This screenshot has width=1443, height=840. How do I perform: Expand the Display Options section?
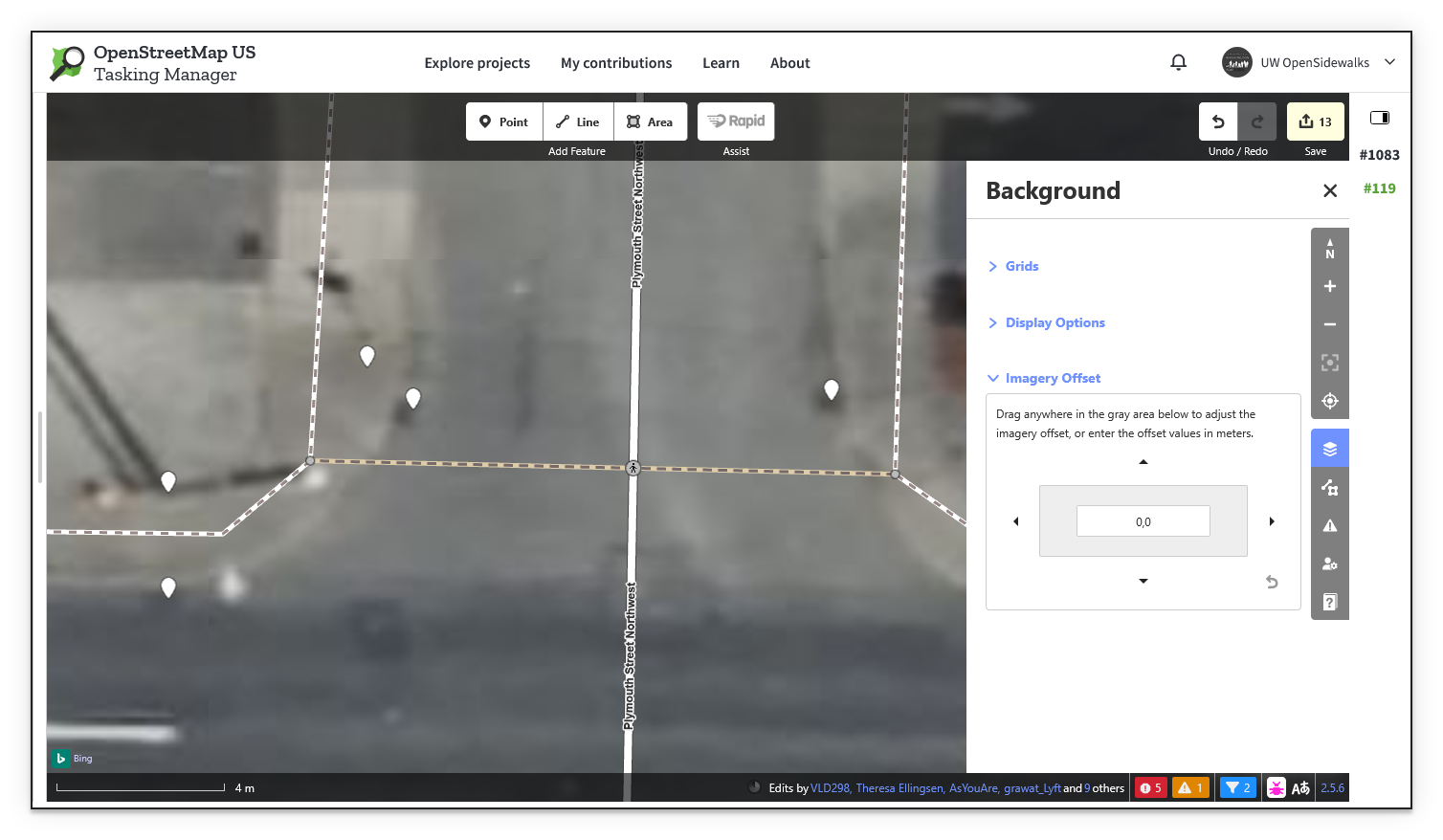(1054, 322)
